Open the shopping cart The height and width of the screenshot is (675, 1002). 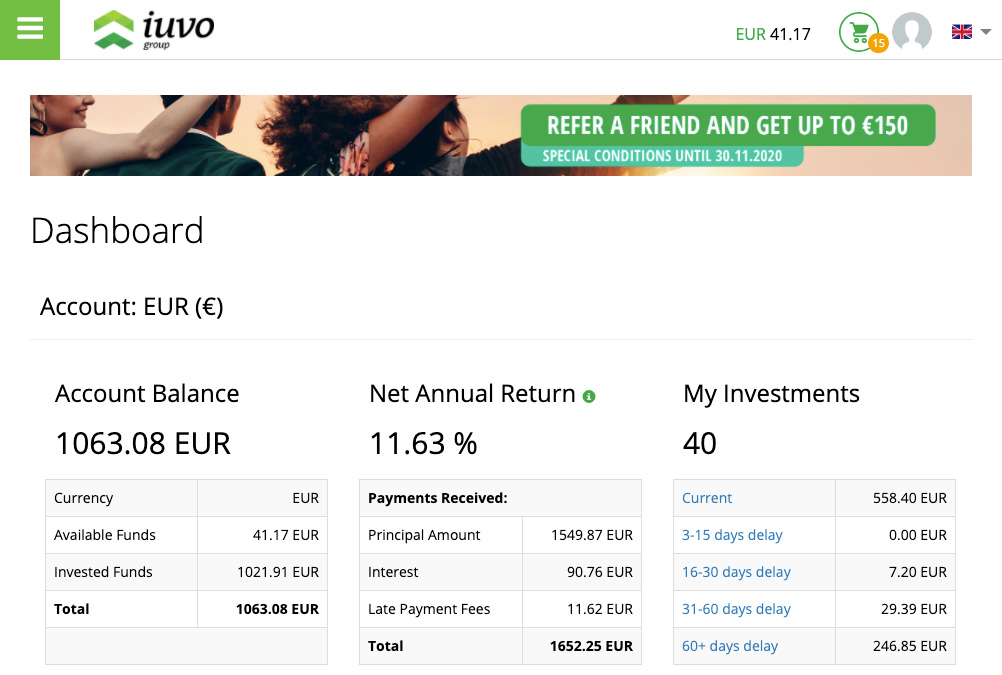[858, 32]
